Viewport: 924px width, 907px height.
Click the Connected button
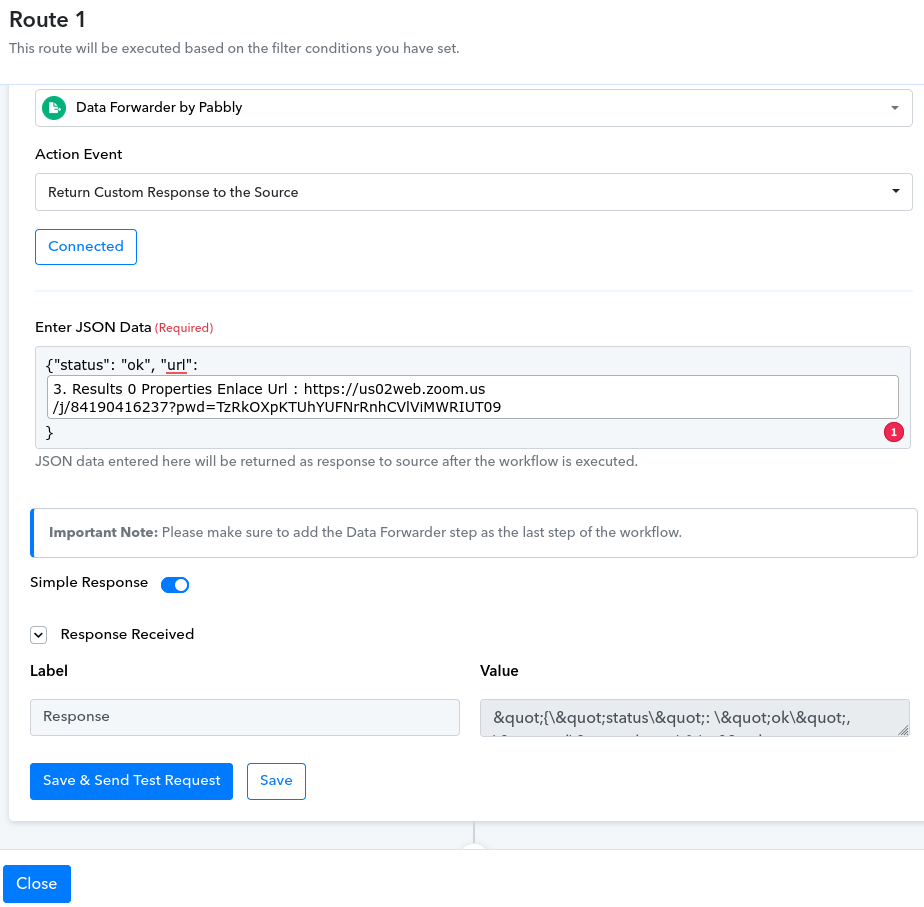coord(86,247)
